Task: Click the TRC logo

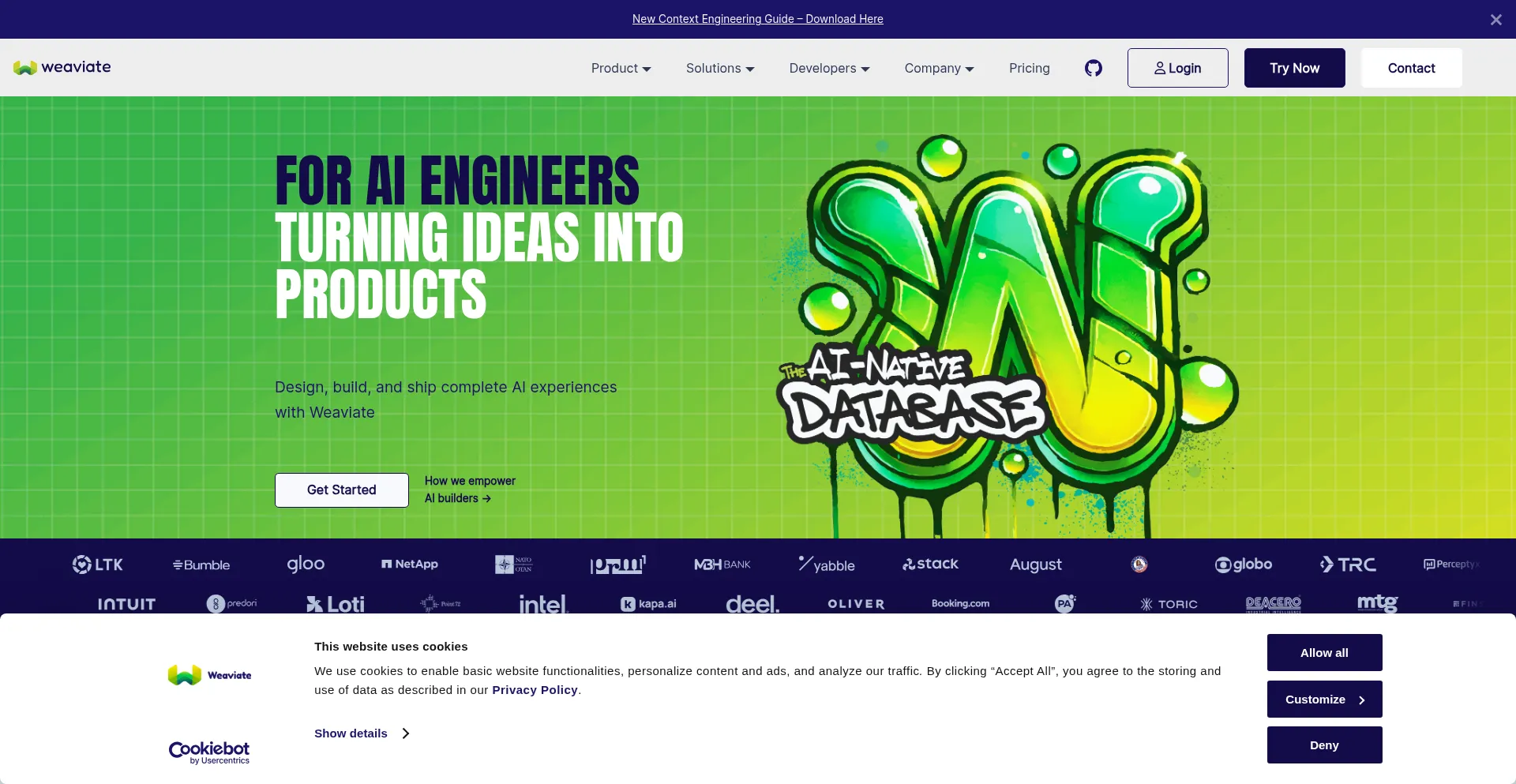Action: (1347, 565)
